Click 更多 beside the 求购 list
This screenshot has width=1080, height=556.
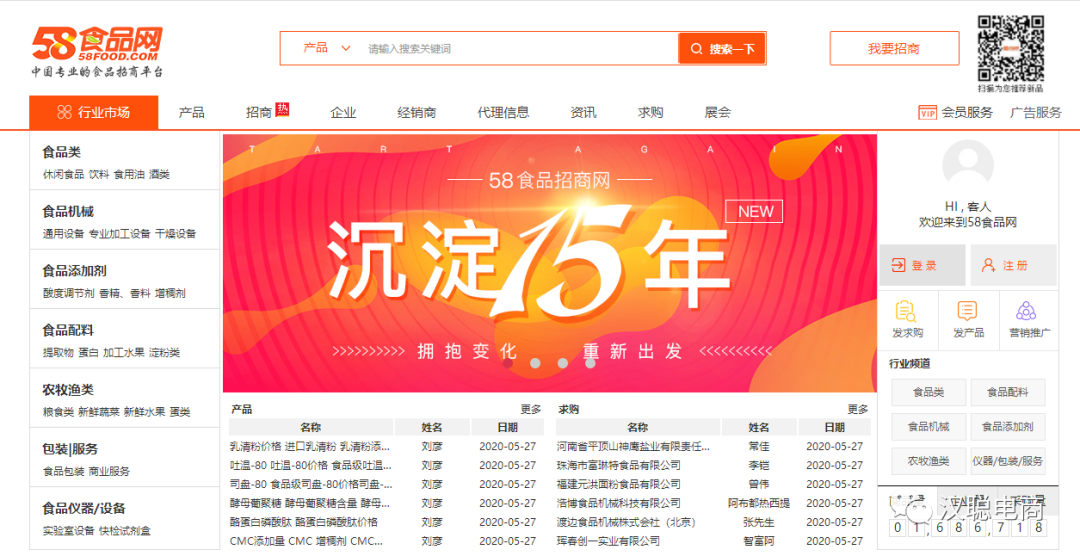tap(858, 409)
